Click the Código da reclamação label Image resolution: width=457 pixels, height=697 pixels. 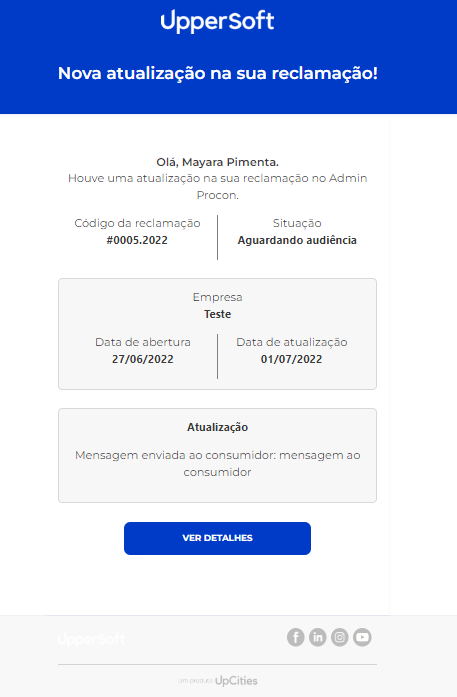pos(137,223)
